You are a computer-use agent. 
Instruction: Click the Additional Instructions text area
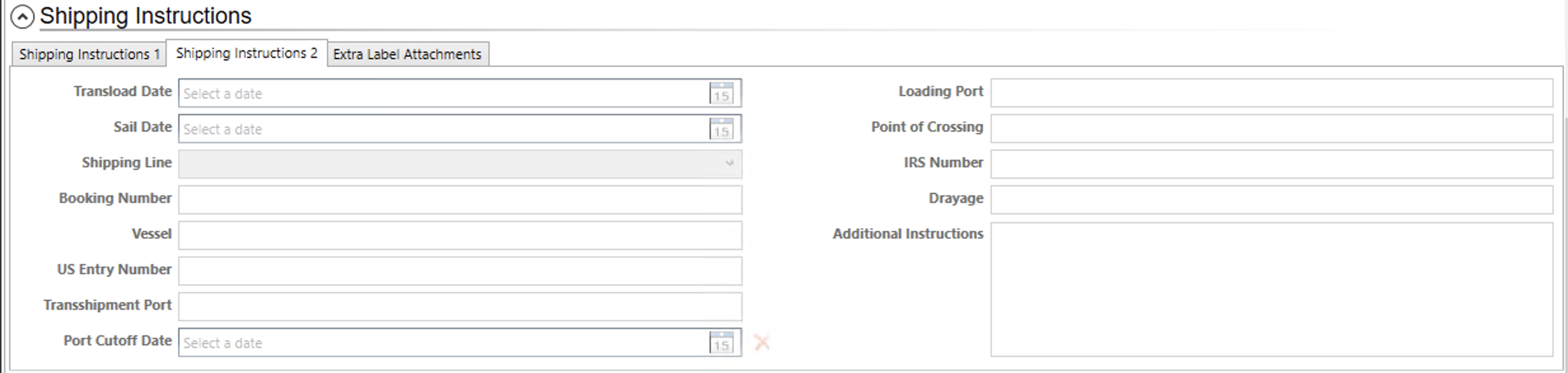click(1271, 289)
